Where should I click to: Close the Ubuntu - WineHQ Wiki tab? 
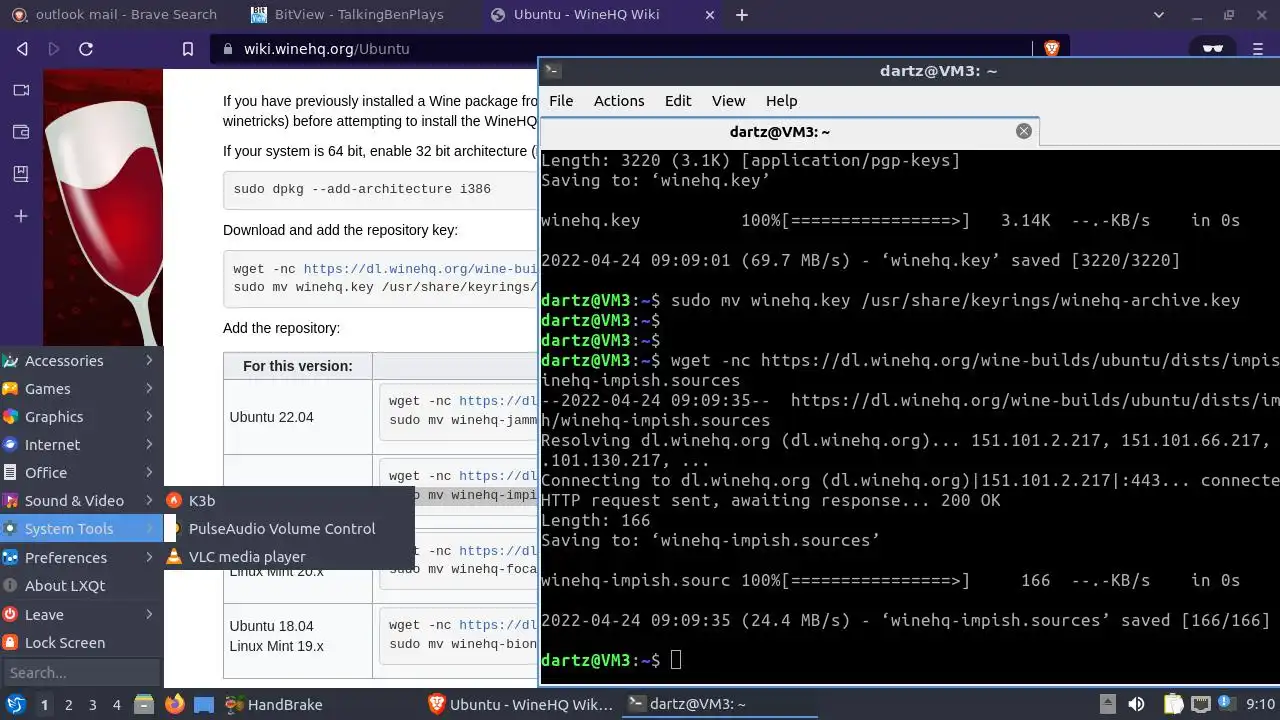711,15
